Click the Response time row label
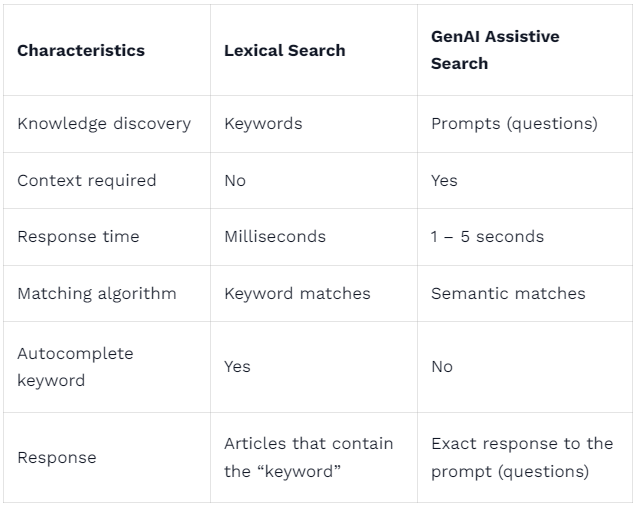Image resolution: width=636 pixels, height=506 pixels. click(78, 237)
